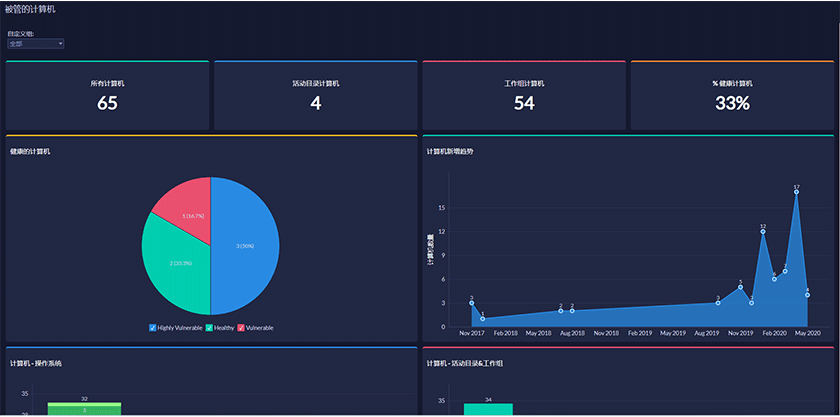The height and width of the screenshot is (417, 840).
Task: Click the 计算机 - 操作系统 chart title
Action: [36, 363]
